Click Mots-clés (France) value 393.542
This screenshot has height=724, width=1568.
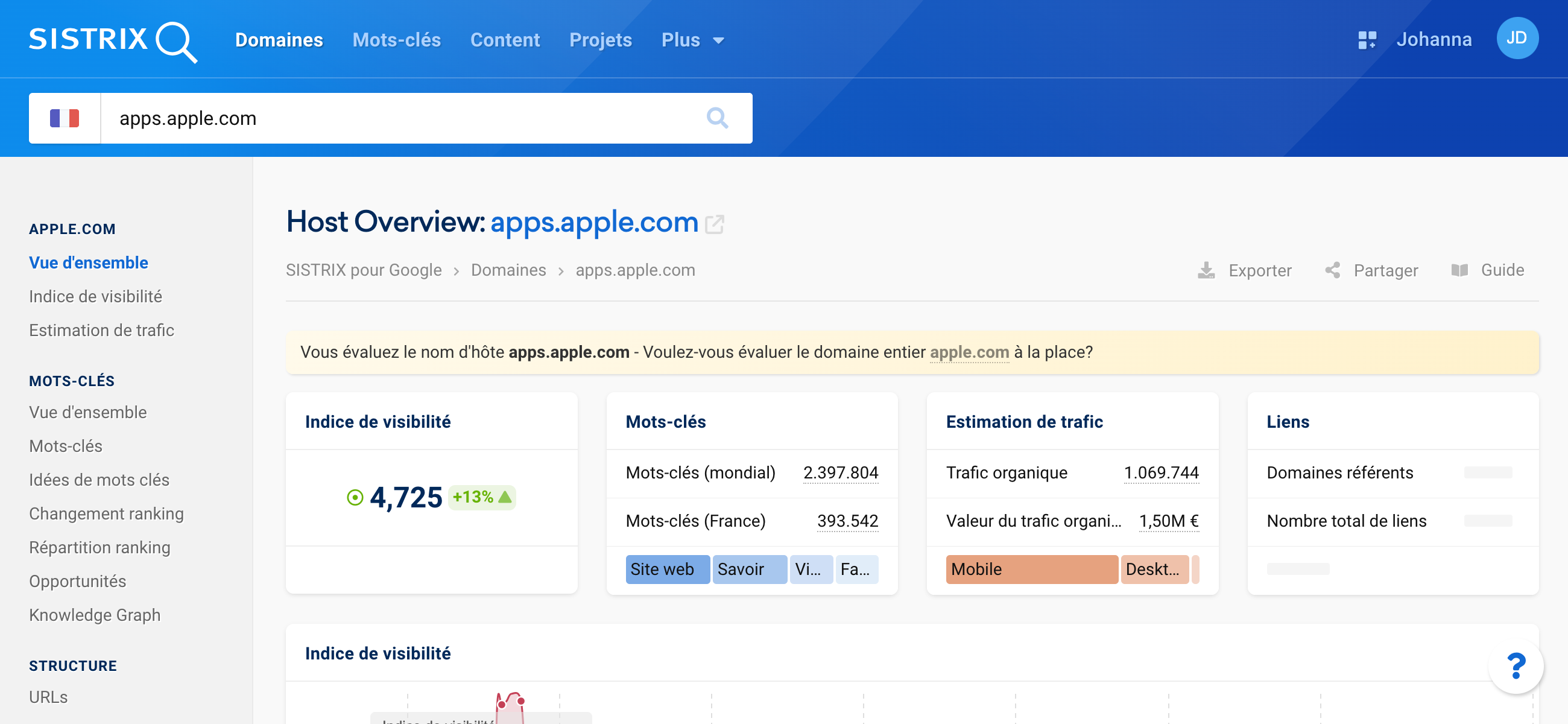(x=847, y=521)
